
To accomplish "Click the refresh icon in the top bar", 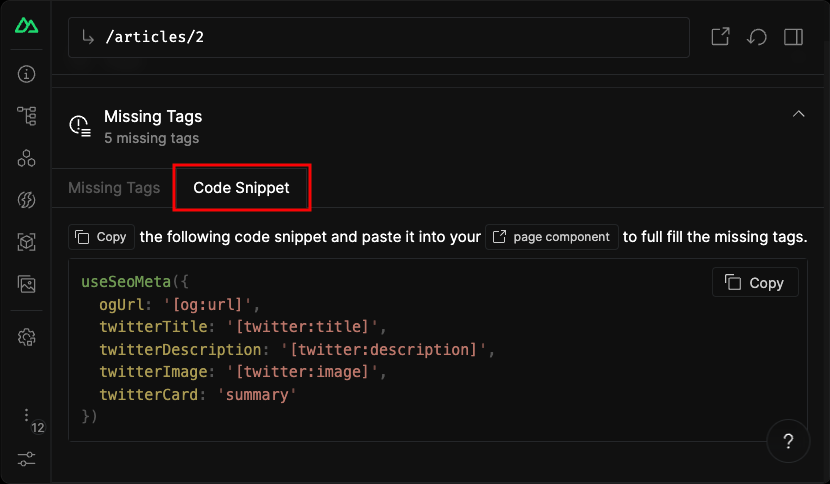I will (757, 37).
